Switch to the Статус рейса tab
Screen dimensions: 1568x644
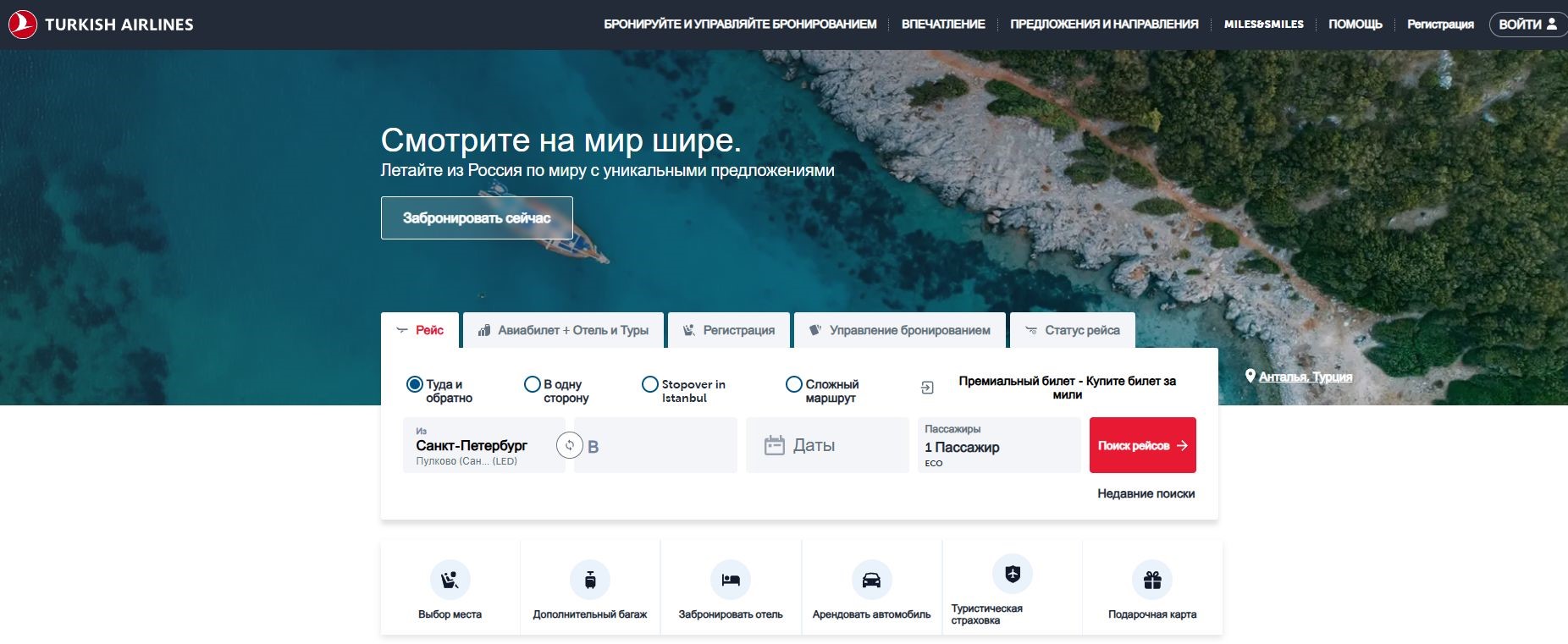pyautogui.click(x=1073, y=330)
